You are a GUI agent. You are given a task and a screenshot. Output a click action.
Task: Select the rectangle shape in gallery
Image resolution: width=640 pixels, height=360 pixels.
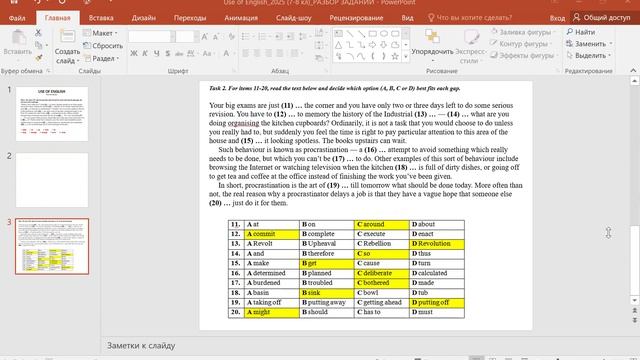click(373, 34)
